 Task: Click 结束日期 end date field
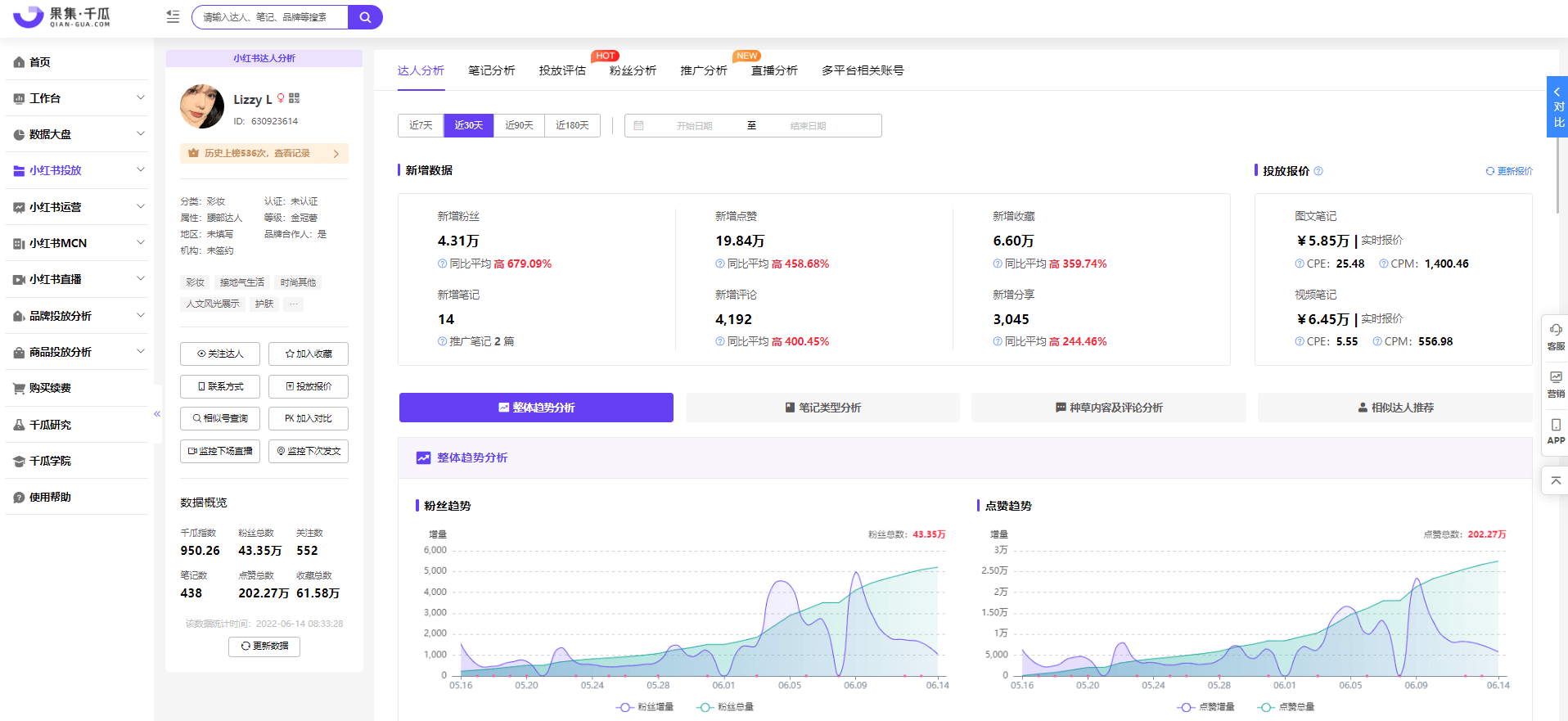[x=808, y=126]
